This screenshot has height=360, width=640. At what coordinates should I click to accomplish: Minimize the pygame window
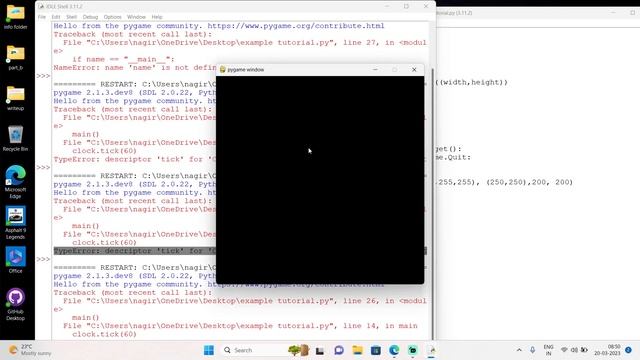pyautogui.click(x=375, y=69)
